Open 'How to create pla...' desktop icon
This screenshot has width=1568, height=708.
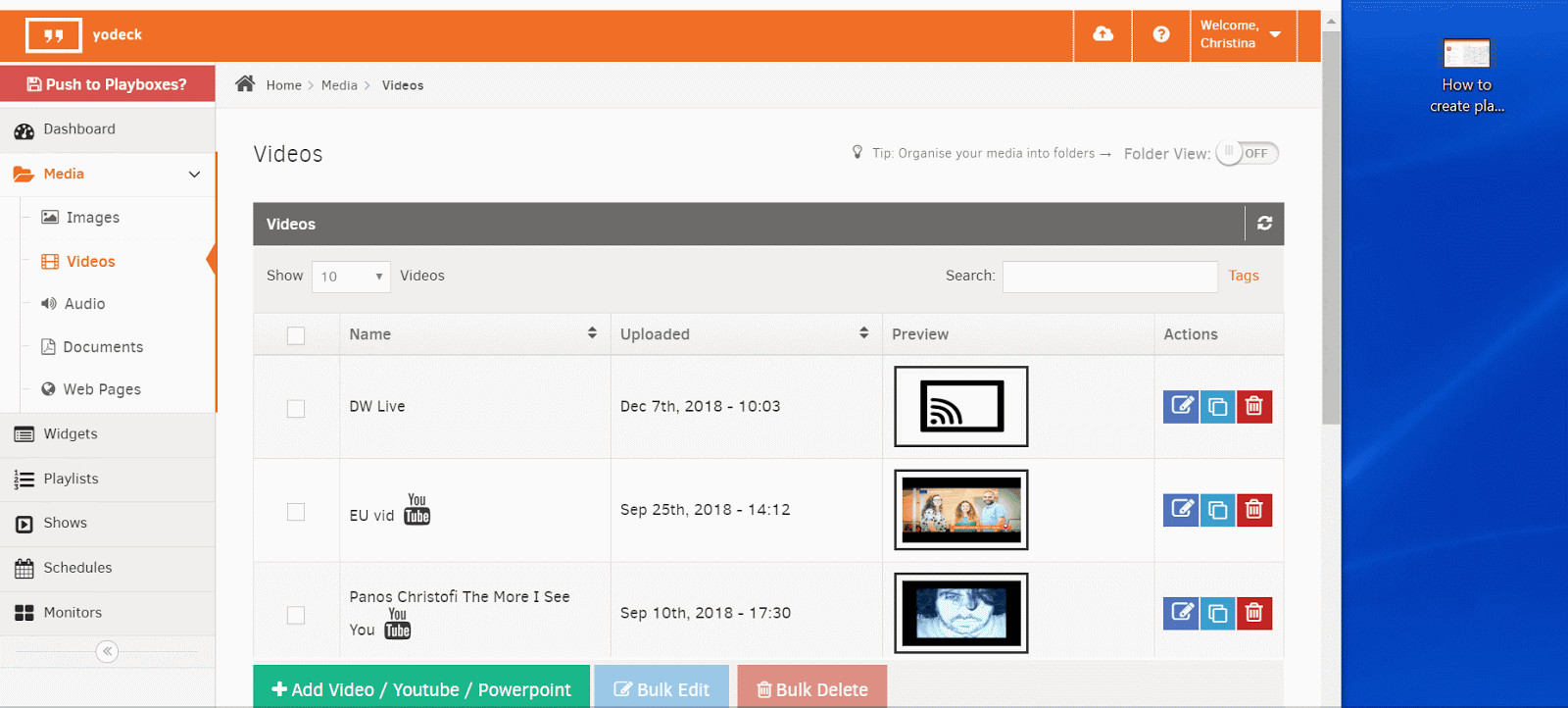(x=1466, y=76)
